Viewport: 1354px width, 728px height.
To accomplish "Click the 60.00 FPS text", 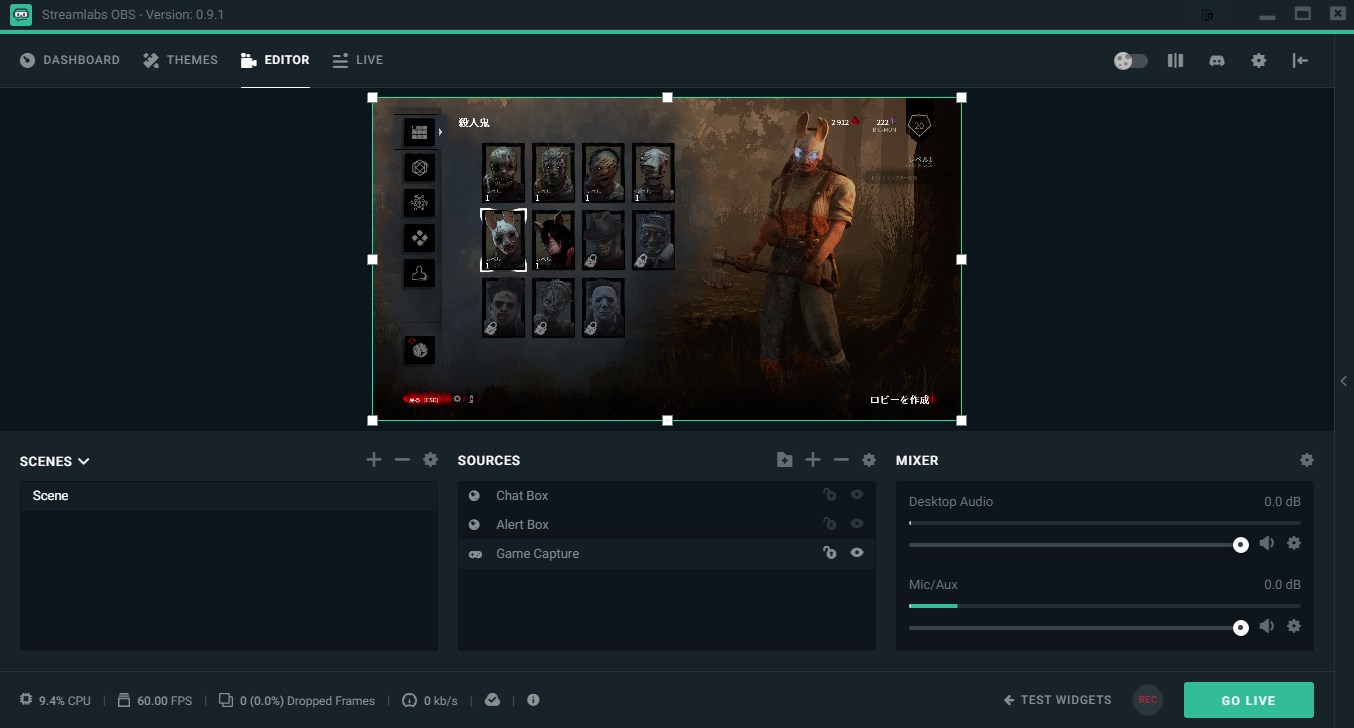I will pyautogui.click(x=164, y=701).
